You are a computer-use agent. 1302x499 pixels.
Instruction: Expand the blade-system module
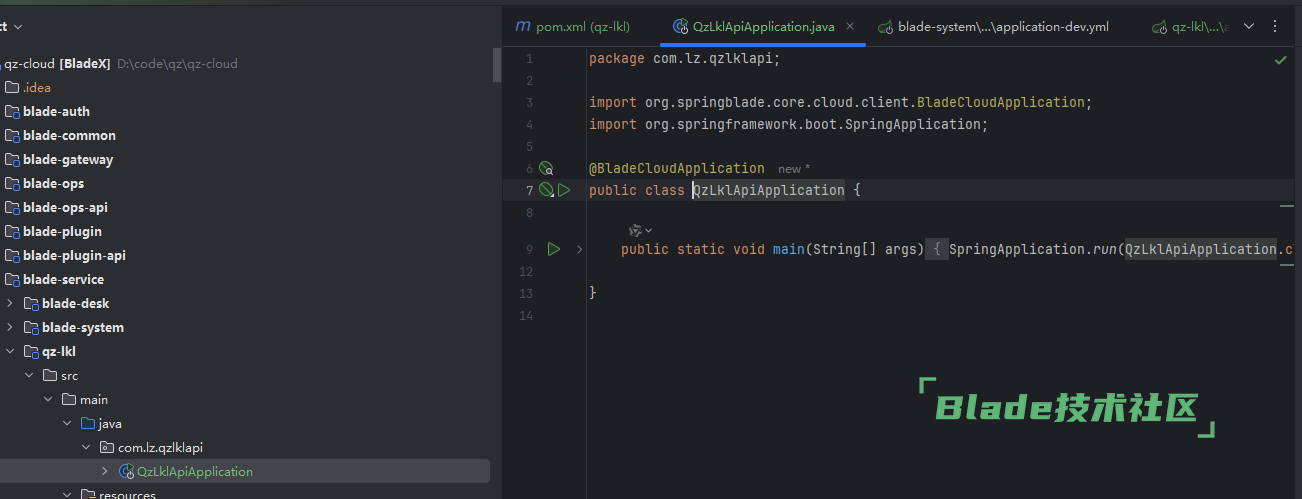[x=10, y=327]
